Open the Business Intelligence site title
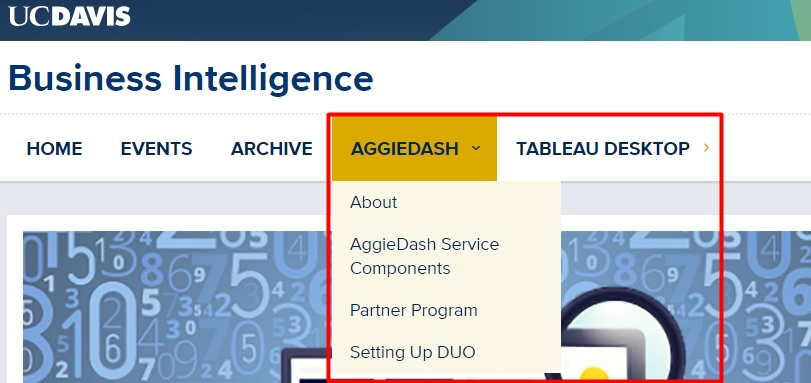811x383 pixels. tap(191, 79)
